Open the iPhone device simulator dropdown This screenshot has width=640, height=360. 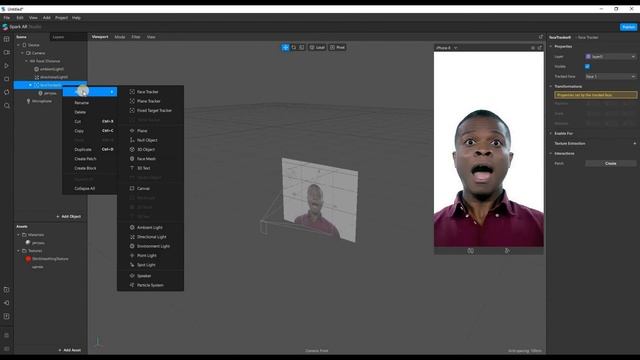[x=447, y=48]
